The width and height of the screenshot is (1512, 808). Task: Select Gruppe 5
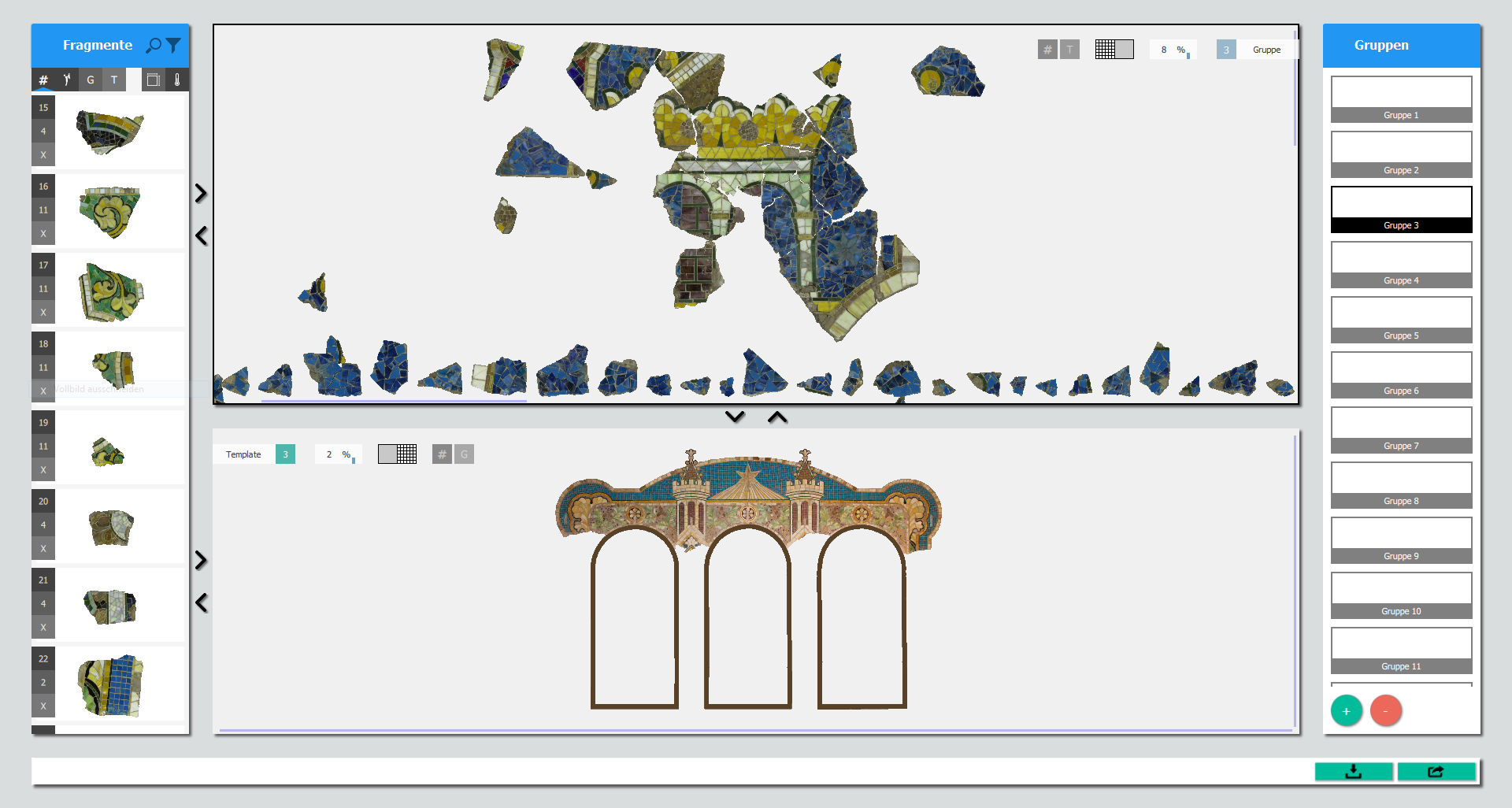(1401, 320)
